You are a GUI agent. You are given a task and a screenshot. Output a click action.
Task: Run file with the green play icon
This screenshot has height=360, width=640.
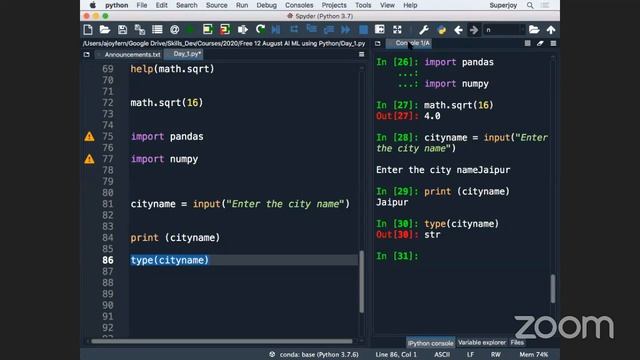[x=190, y=30]
